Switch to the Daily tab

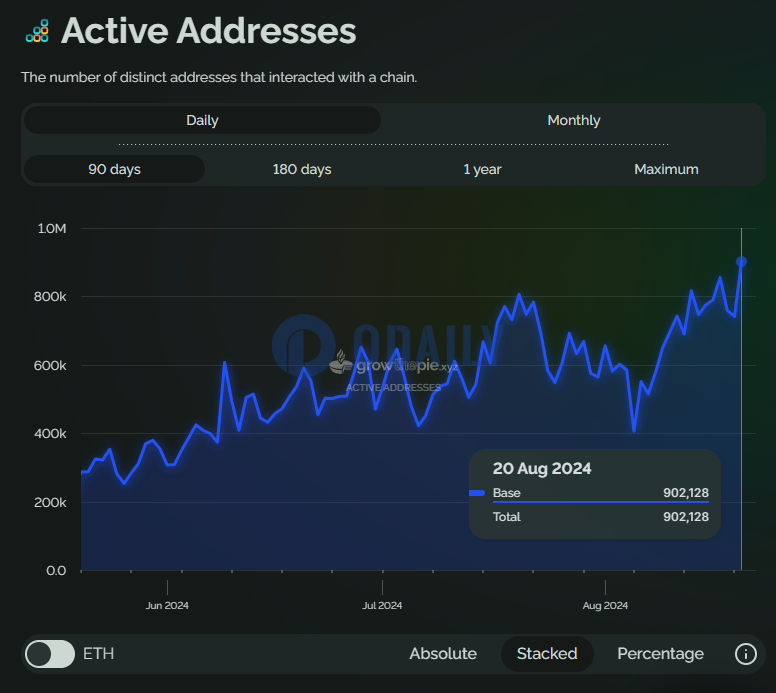click(202, 120)
